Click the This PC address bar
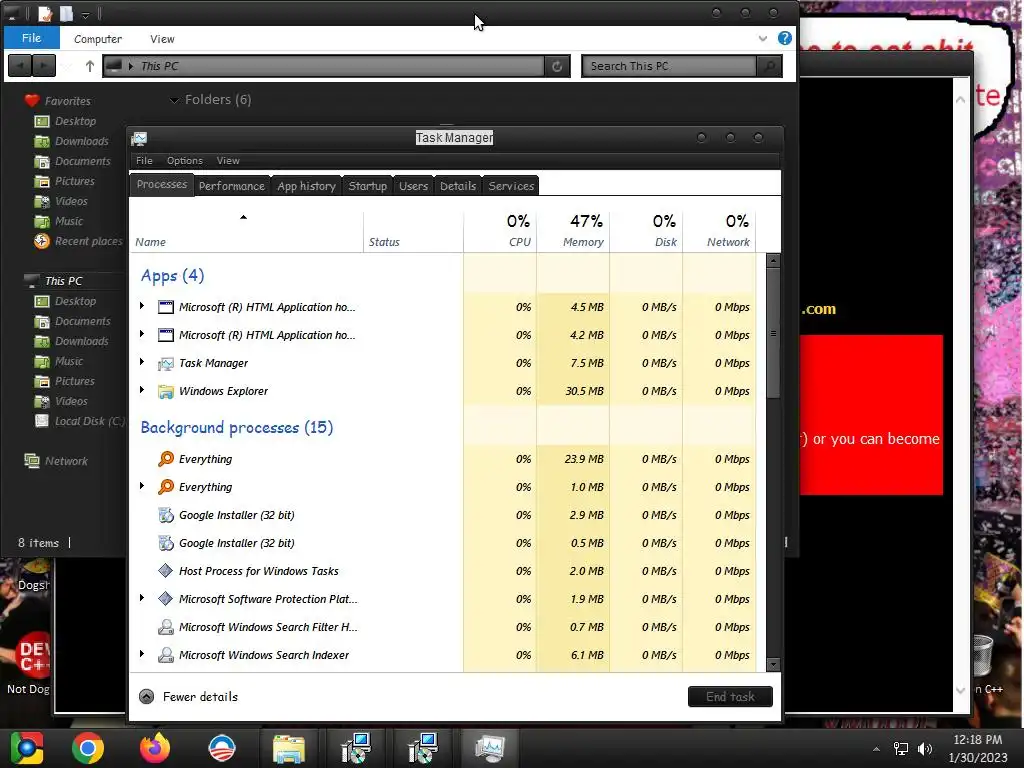The width and height of the screenshot is (1024, 768). 324,66
